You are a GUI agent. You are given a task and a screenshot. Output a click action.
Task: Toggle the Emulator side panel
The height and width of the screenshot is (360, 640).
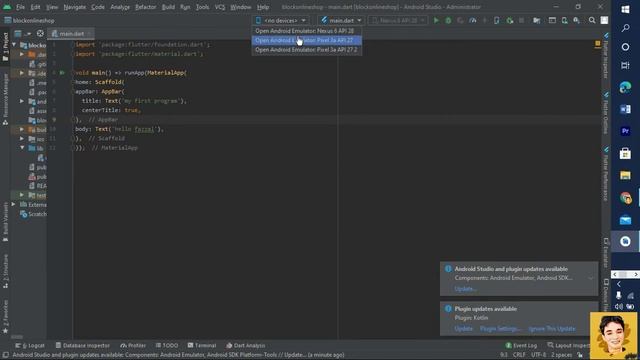pyautogui.click(x=606, y=253)
